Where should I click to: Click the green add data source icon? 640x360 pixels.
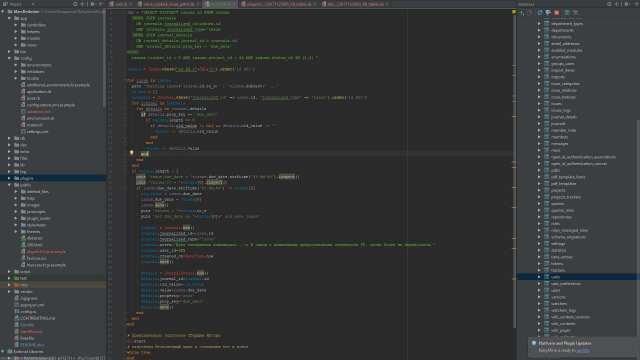[x=522, y=13]
